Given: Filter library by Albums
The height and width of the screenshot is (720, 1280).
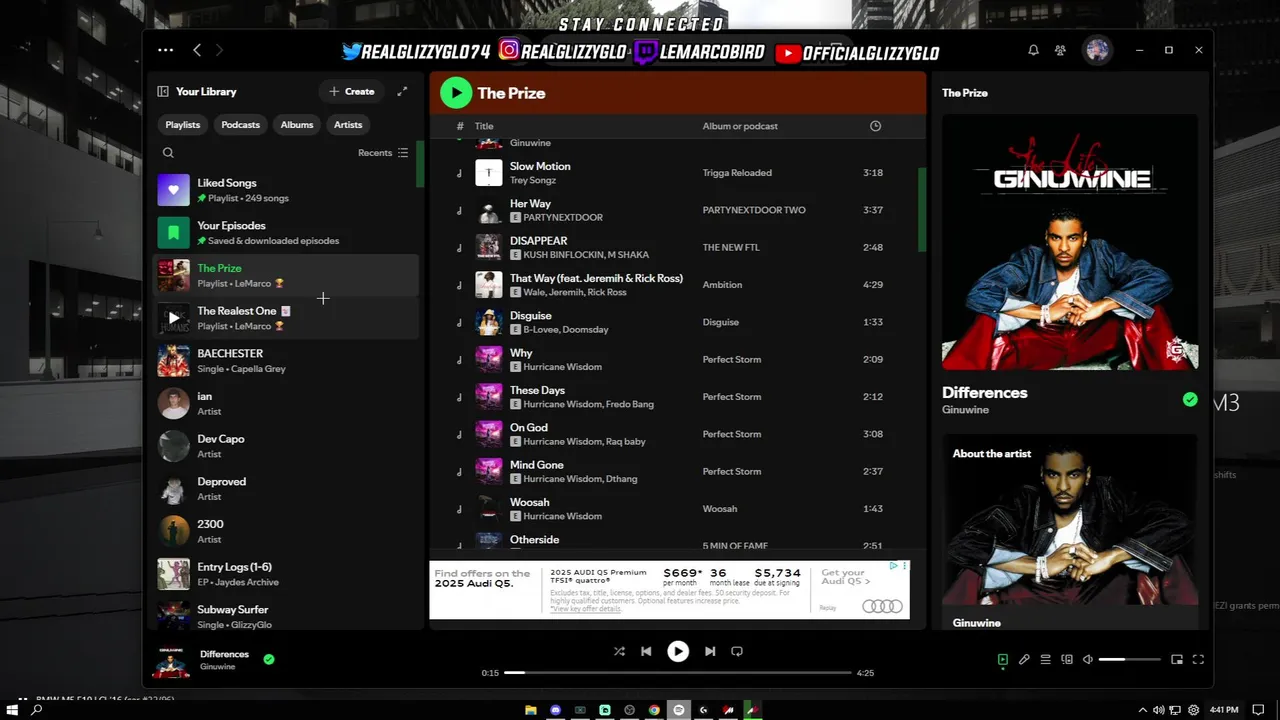Looking at the screenshot, I should click(x=297, y=125).
